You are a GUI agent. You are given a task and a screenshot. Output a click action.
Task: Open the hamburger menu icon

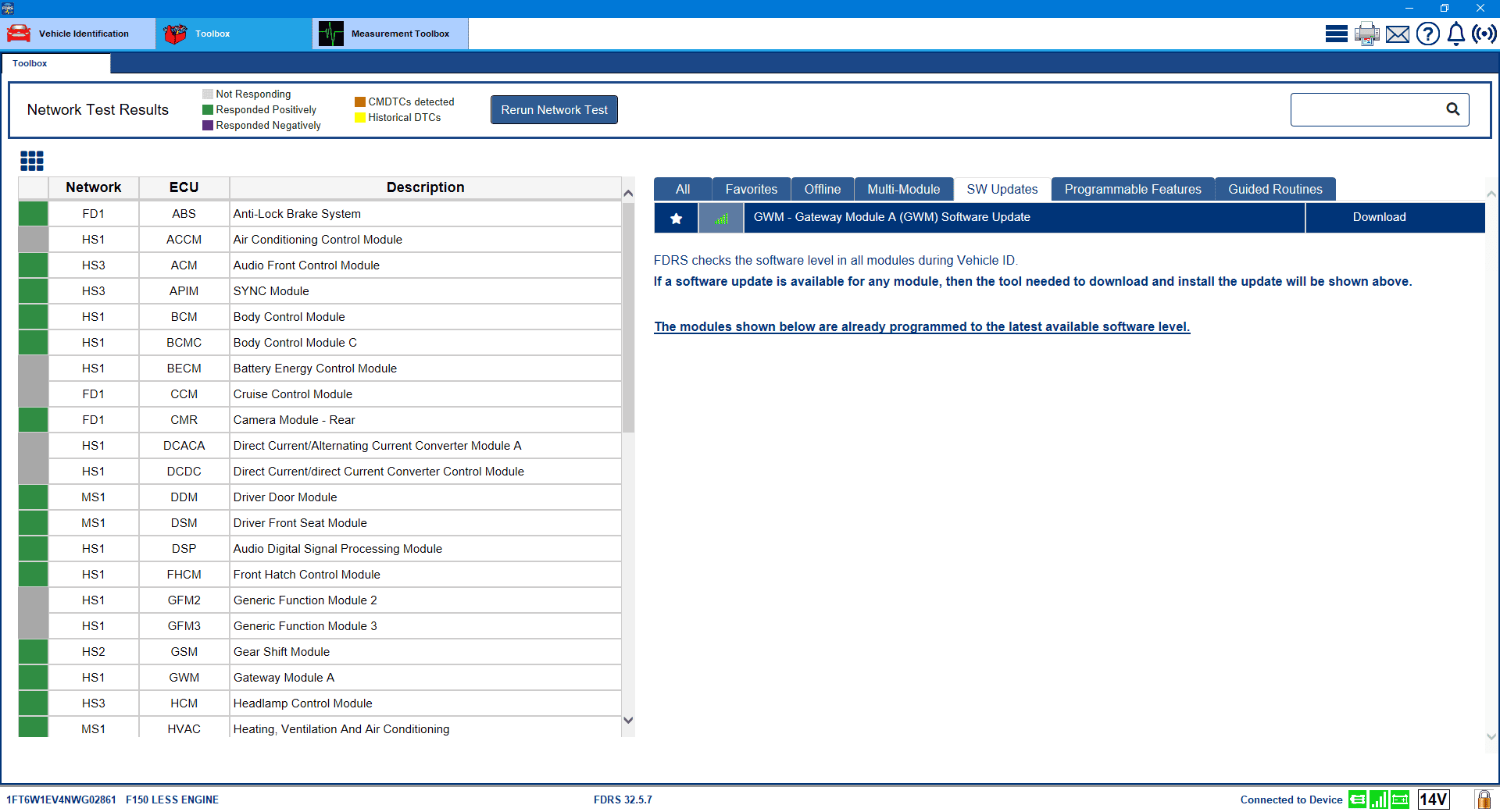pos(1336,34)
